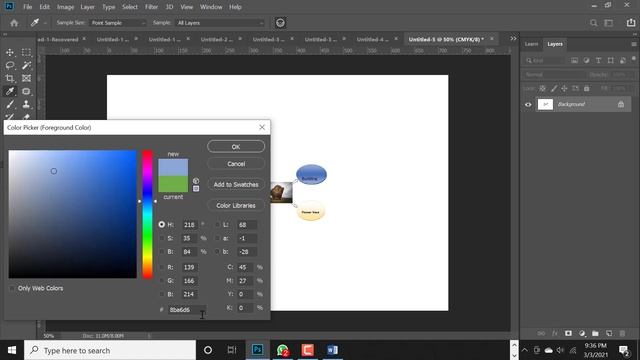Select the R red radio button
This screenshot has width=640, height=360.
tap(162, 267)
